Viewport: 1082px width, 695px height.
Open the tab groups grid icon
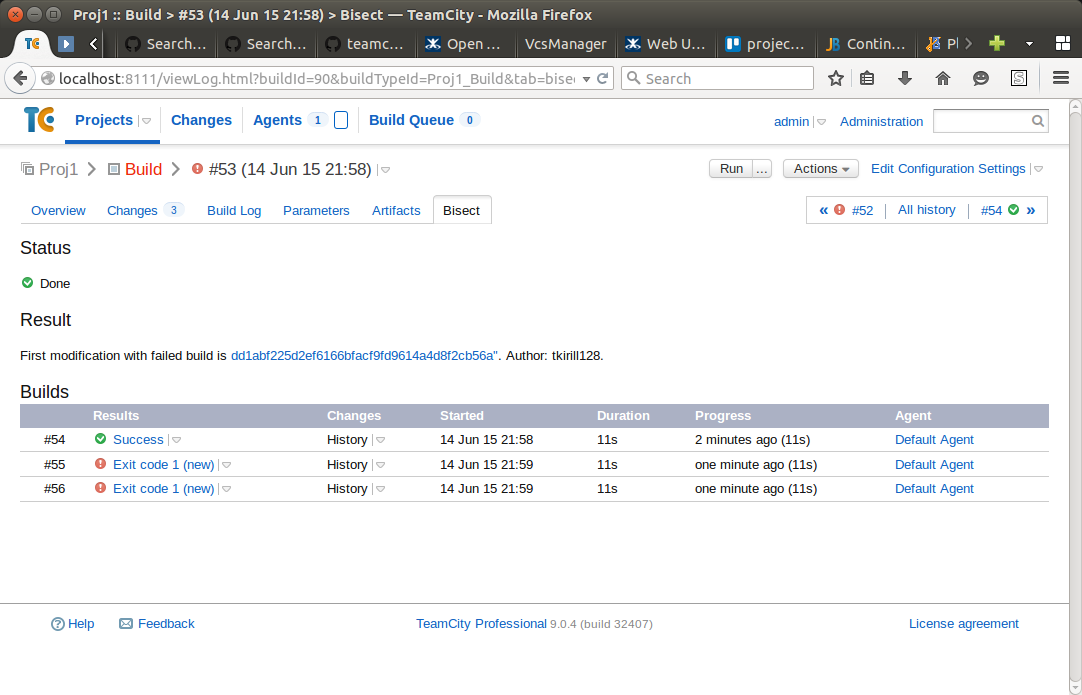click(1063, 43)
